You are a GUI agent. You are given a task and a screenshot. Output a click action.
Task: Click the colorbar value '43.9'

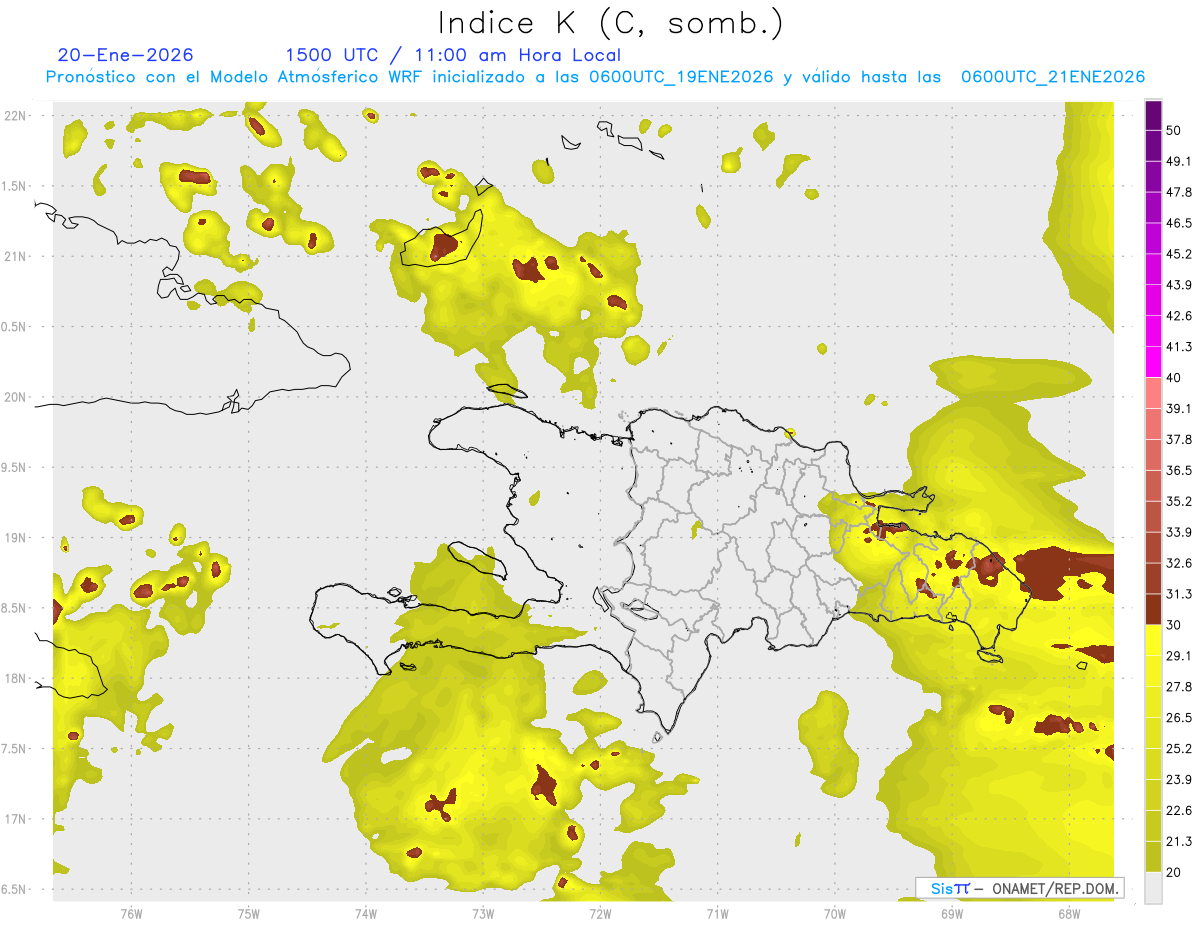pos(1179,285)
